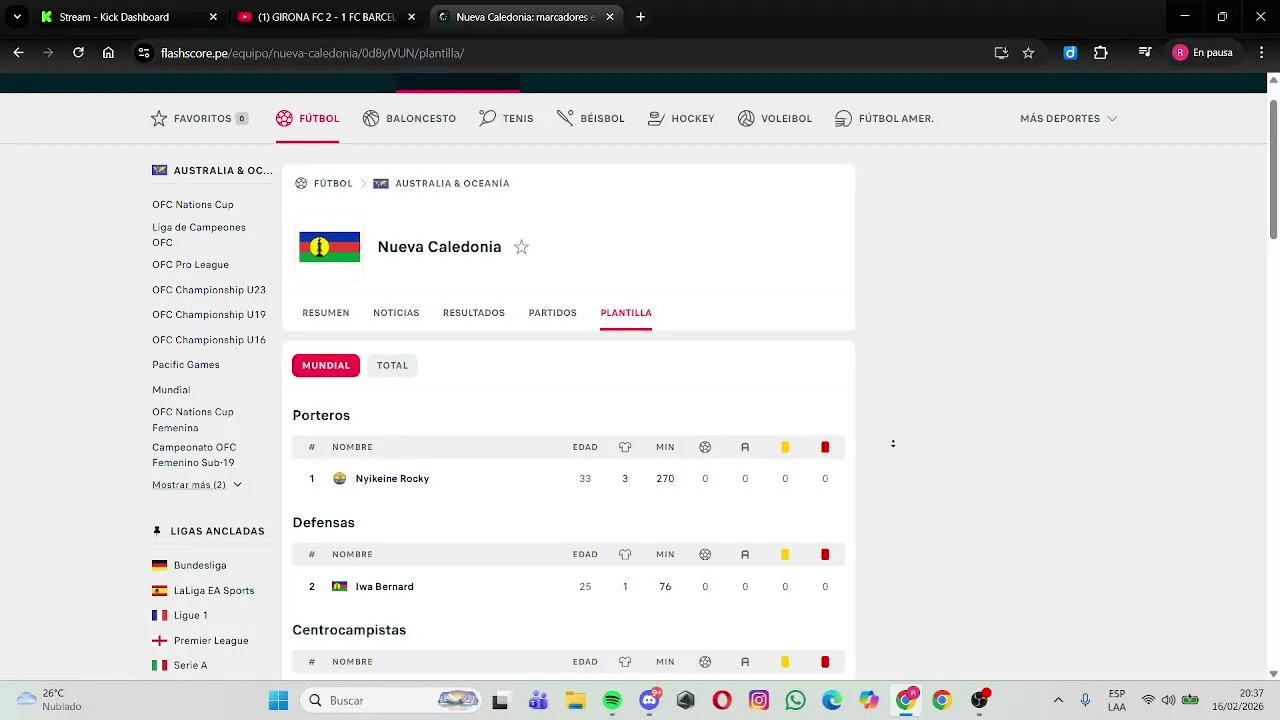Click the taskbar Buscar search box
Viewport: 1280px width, 720px height.
coord(391,700)
